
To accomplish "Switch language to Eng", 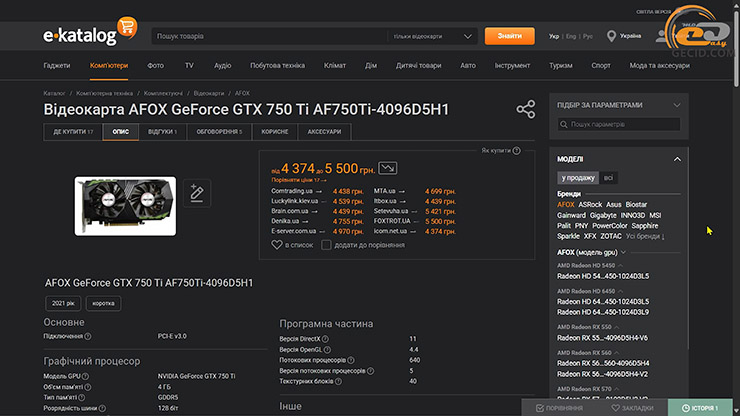I will (x=571, y=36).
